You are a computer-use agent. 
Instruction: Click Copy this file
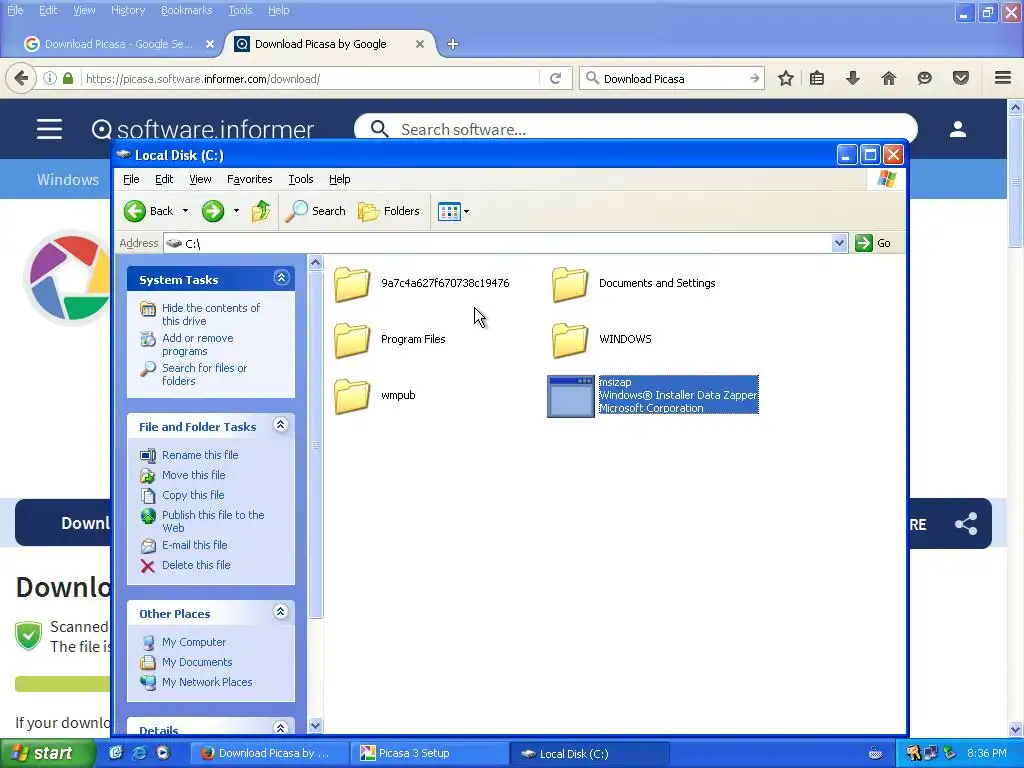(x=193, y=495)
